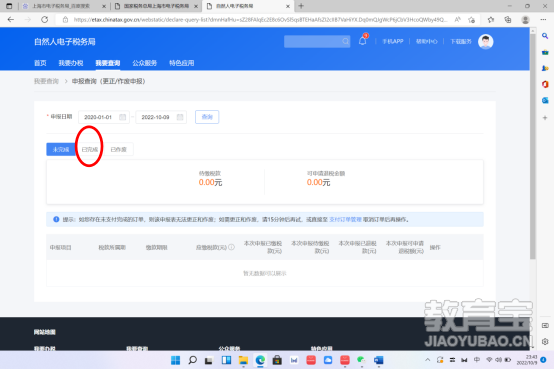
Task: Refresh the browser page
Action: pyautogui.click(x=45, y=20)
